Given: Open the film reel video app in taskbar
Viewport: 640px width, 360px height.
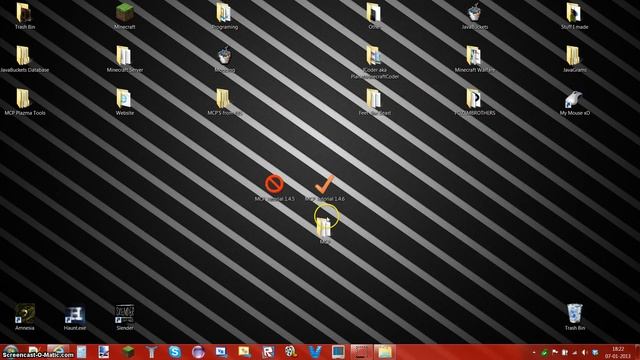Looking at the screenshot, I should [x=291, y=351].
